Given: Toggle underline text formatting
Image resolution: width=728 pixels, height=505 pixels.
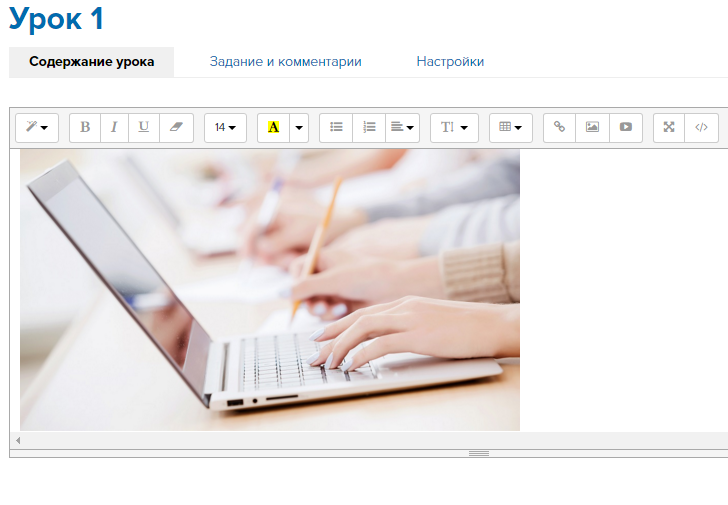Looking at the screenshot, I should [144, 127].
